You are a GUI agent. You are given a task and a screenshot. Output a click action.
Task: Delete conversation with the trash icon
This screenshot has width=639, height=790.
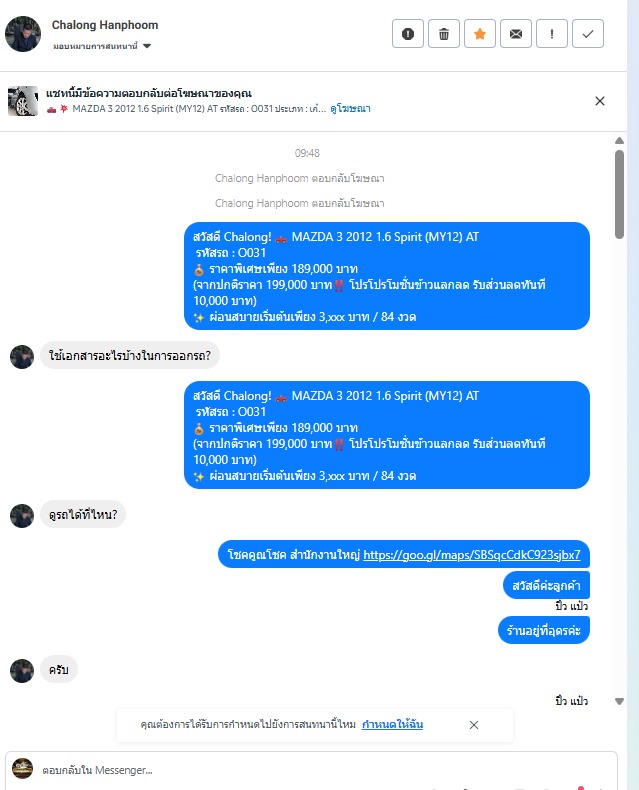(x=444, y=34)
